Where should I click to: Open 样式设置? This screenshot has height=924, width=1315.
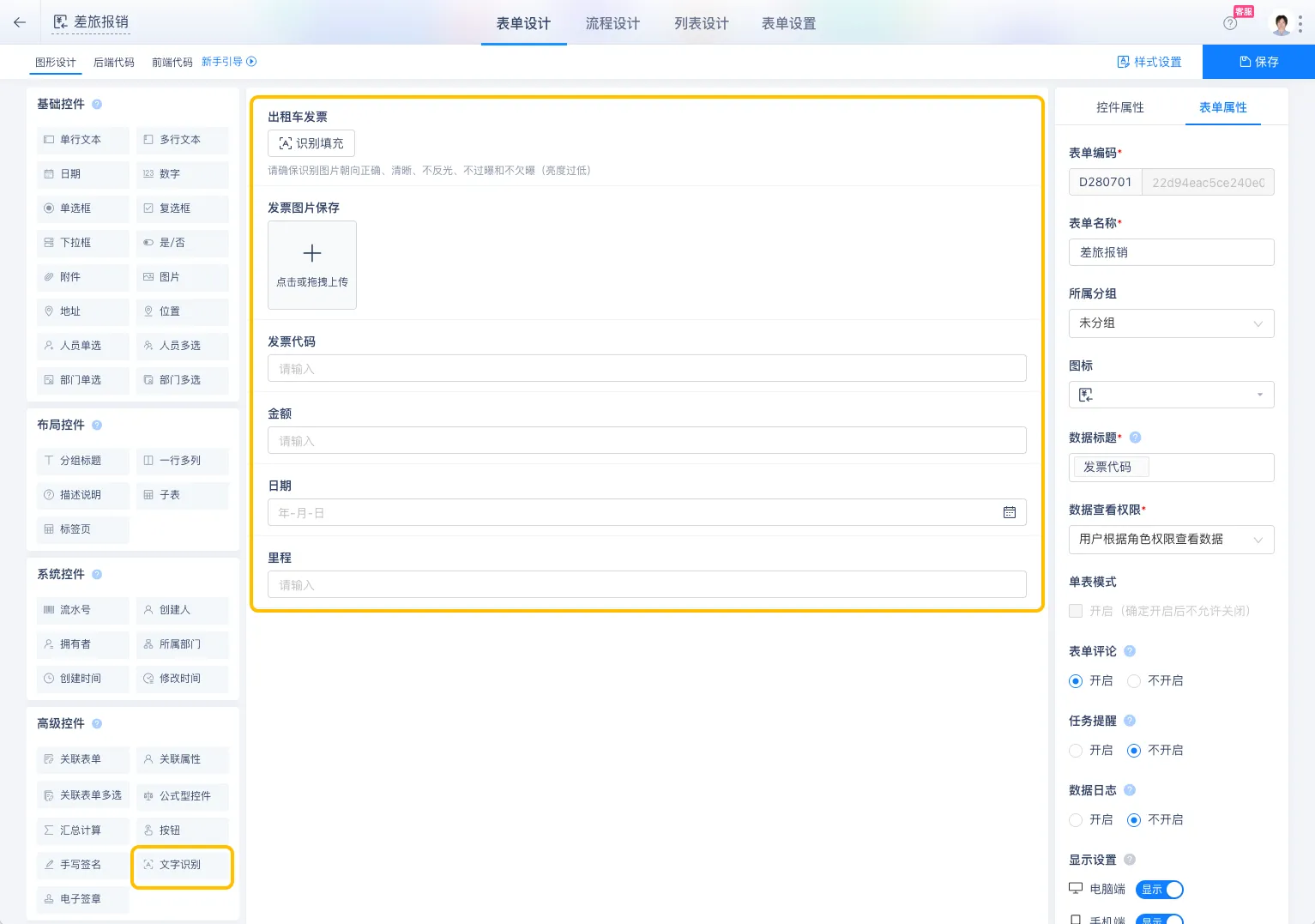tap(1149, 62)
